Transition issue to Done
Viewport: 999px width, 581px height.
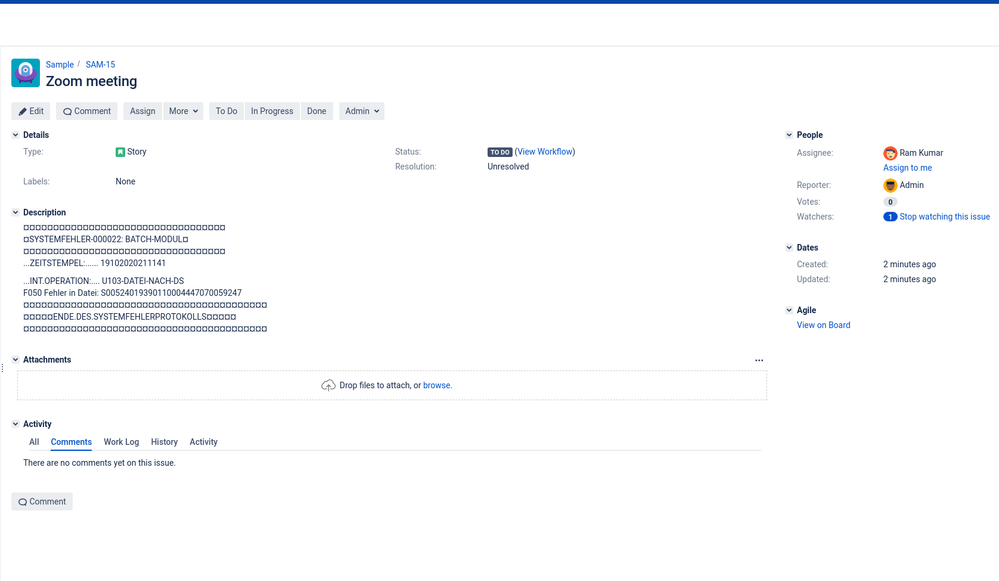(x=317, y=111)
